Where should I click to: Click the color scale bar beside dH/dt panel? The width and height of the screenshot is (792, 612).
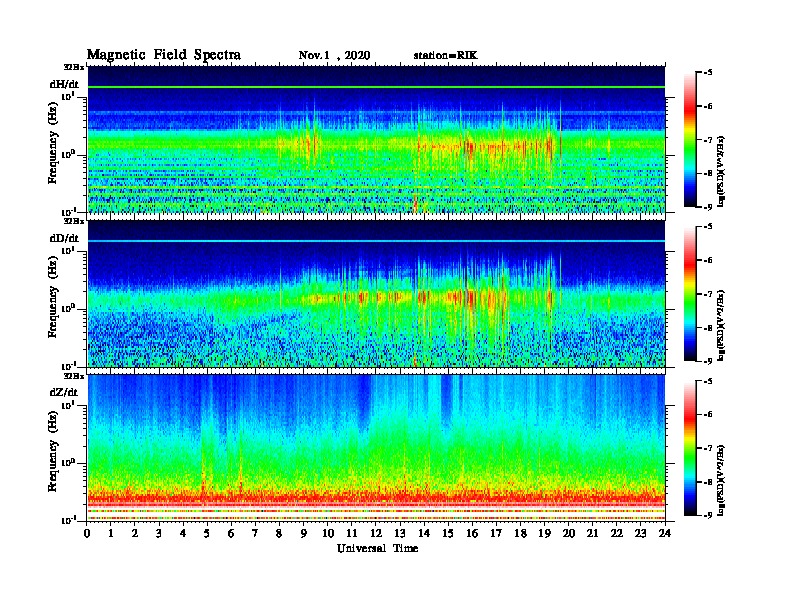[x=690, y=140]
